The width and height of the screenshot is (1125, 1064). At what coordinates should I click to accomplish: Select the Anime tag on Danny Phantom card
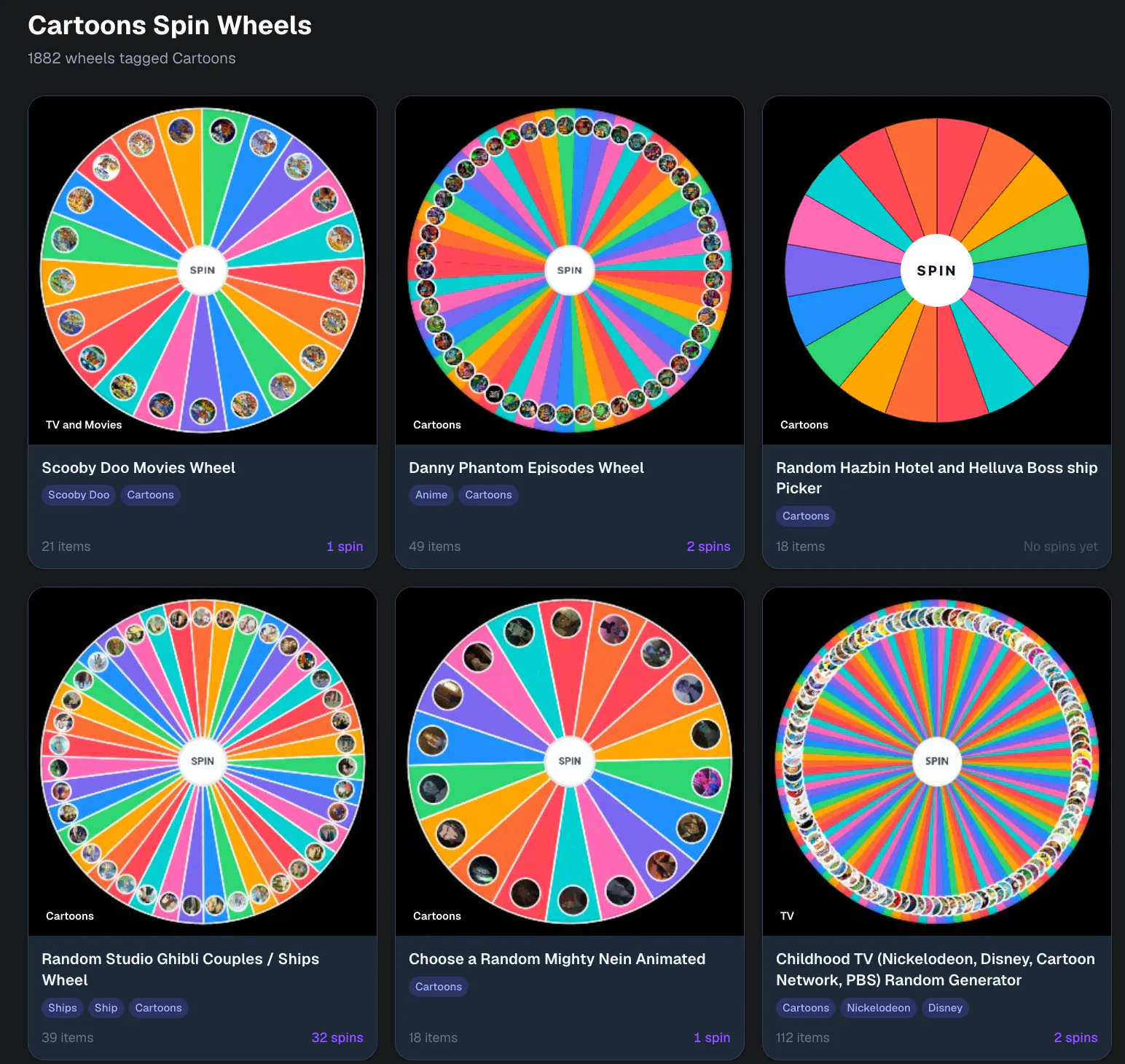coord(431,495)
